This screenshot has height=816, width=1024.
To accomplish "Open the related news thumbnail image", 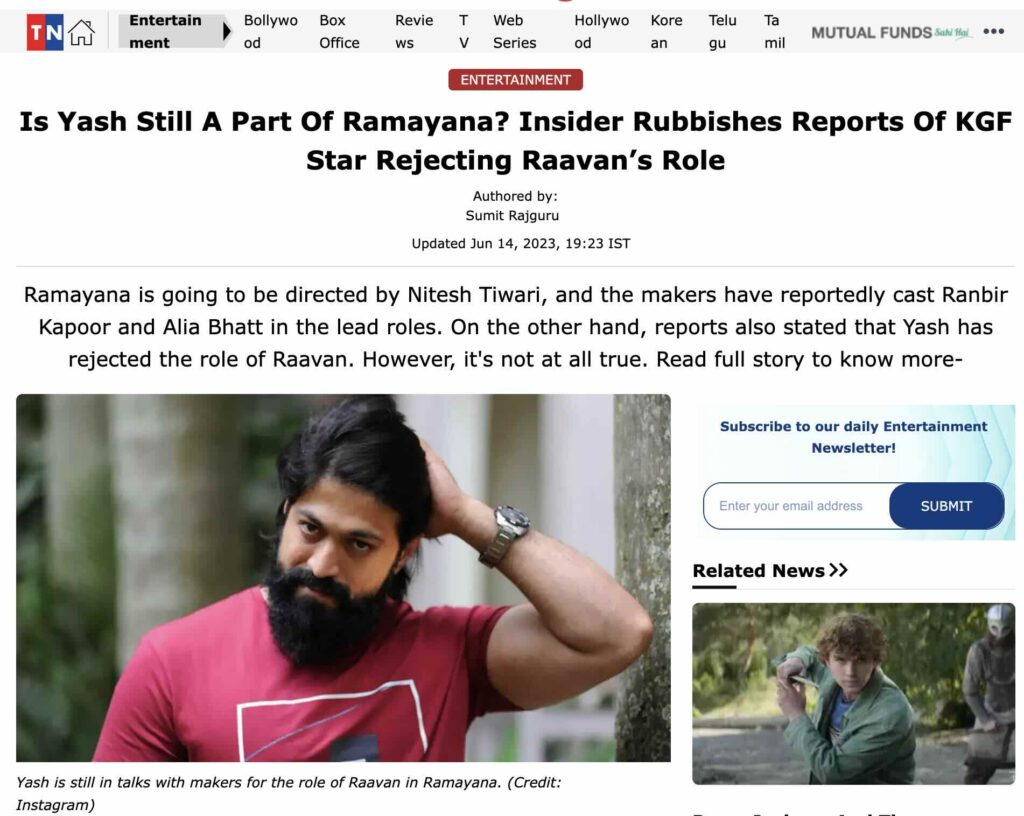I will (x=854, y=693).
